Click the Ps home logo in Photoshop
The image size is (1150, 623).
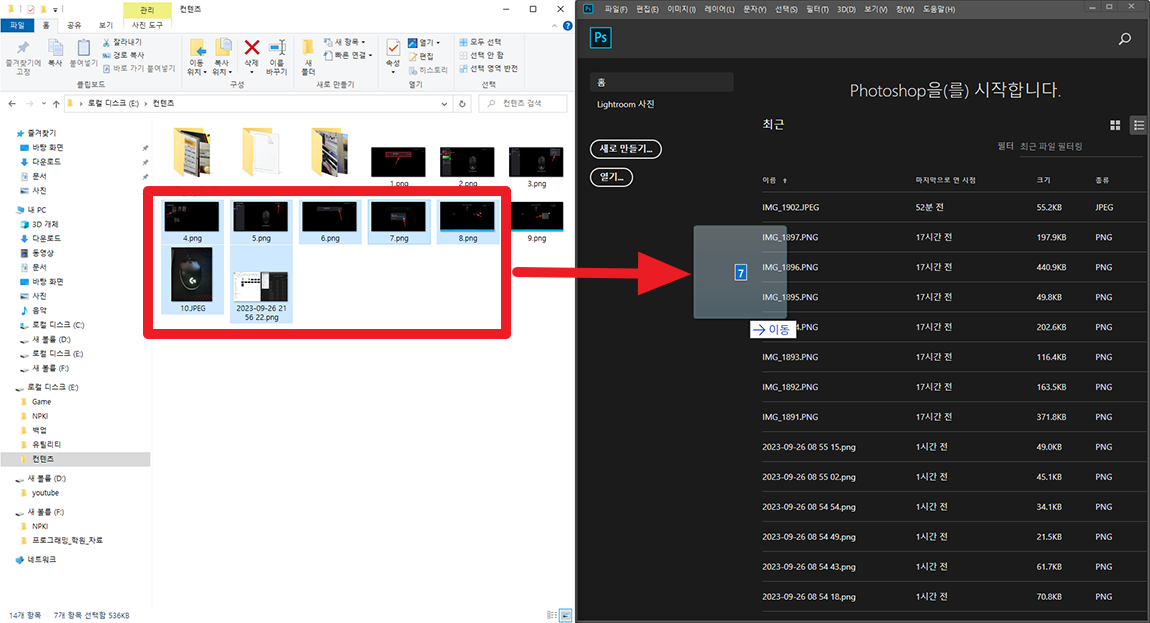(x=601, y=37)
